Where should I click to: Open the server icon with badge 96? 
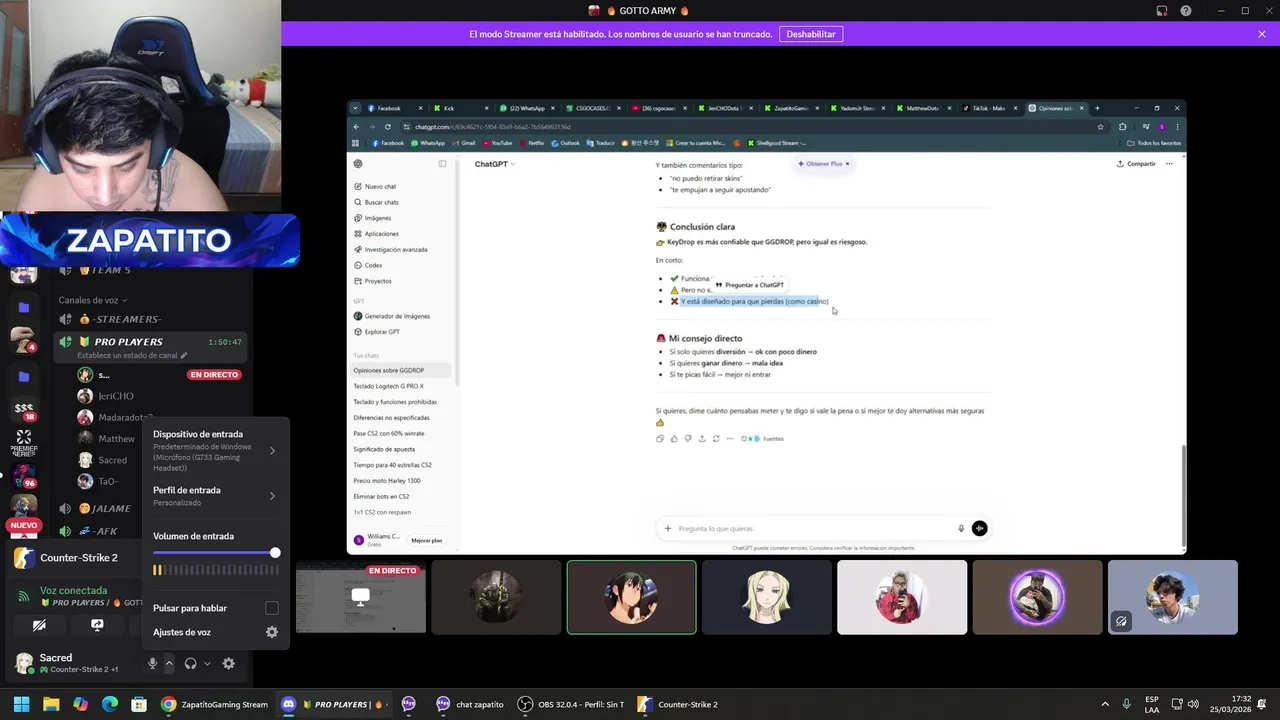click(24, 476)
